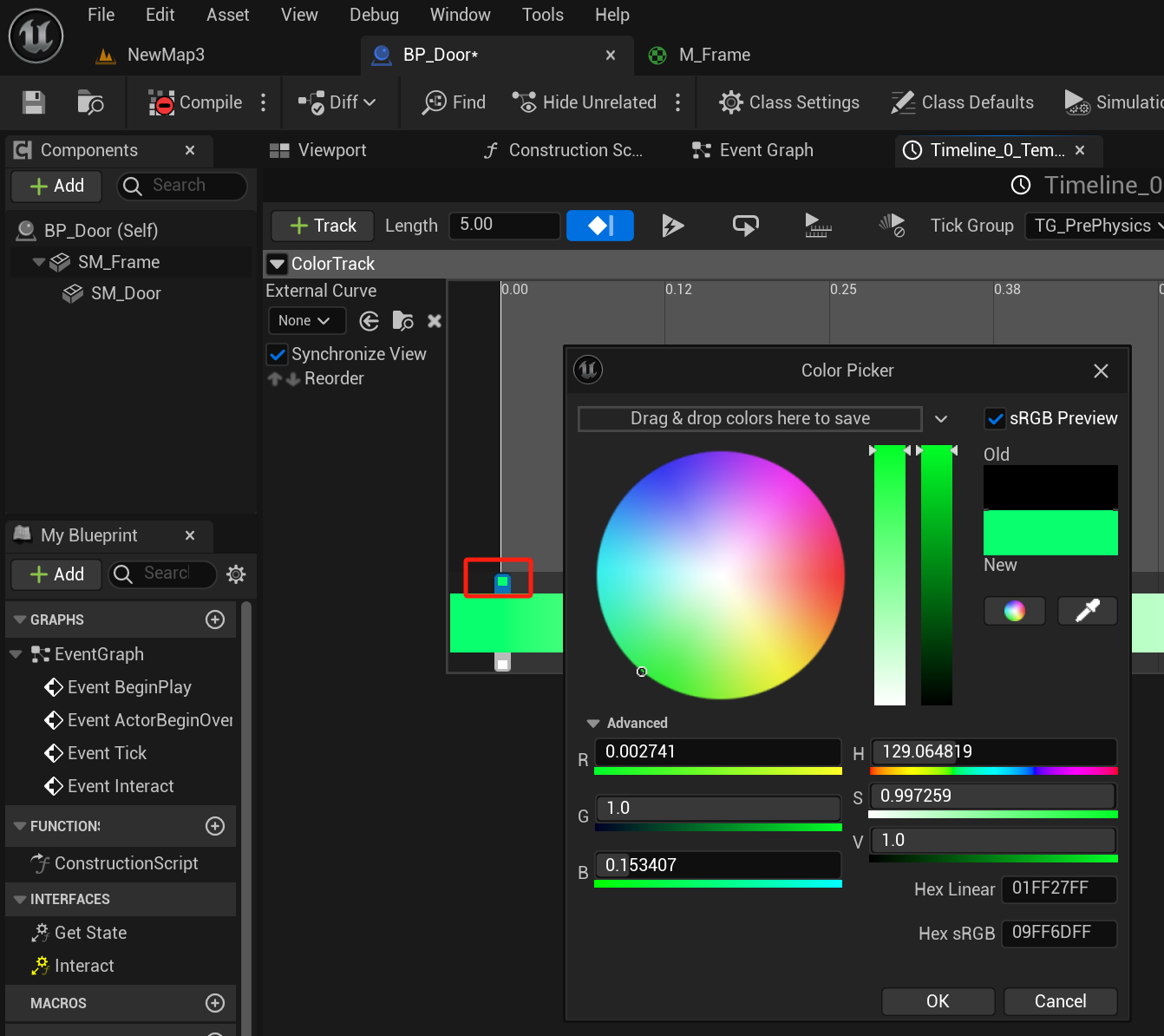Open the Tools menu
Image resolution: width=1164 pixels, height=1036 pixels.
[542, 15]
